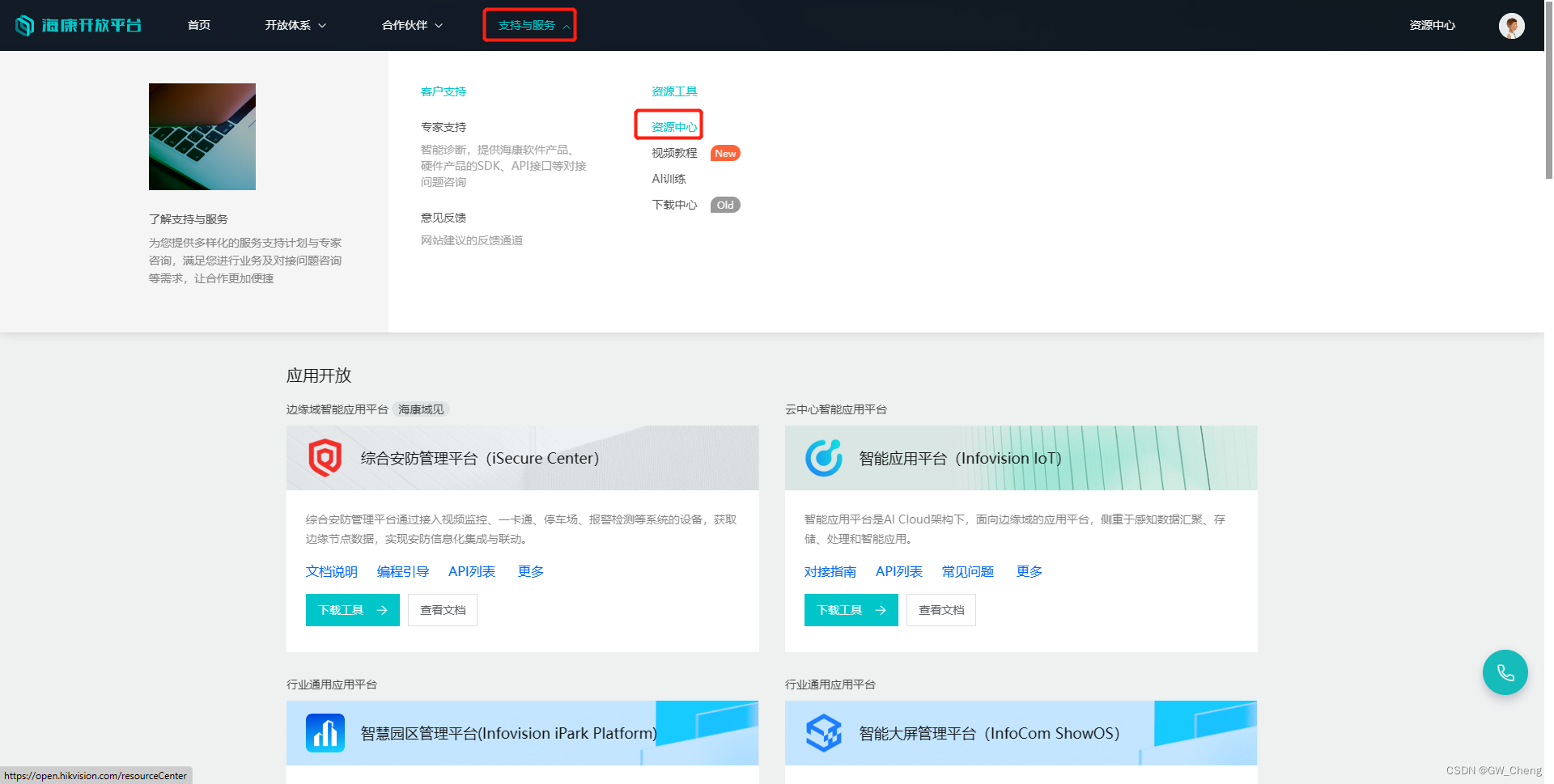The height and width of the screenshot is (784, 1554).
Task: Click the iPark Platform building icon
Action: pos(325,733)
